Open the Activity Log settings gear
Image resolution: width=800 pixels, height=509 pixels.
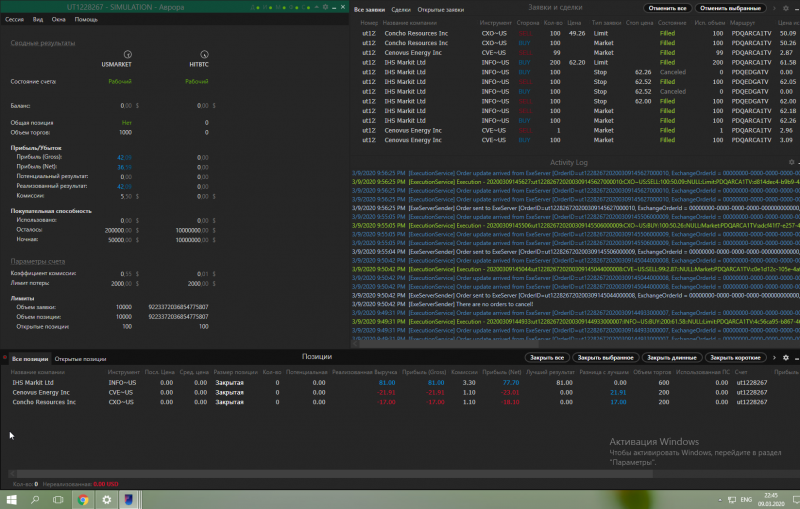791,162
